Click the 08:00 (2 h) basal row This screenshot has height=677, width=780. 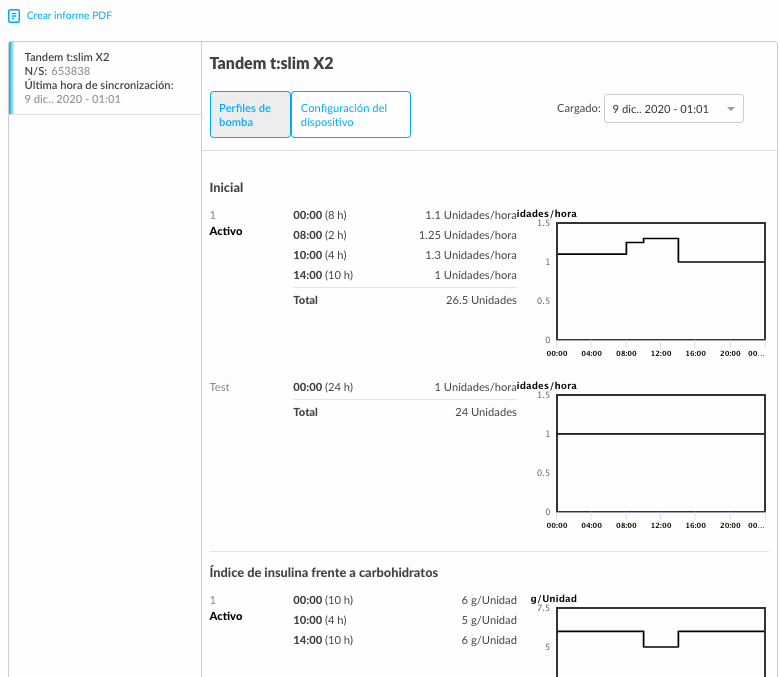(x=404, y=235)
